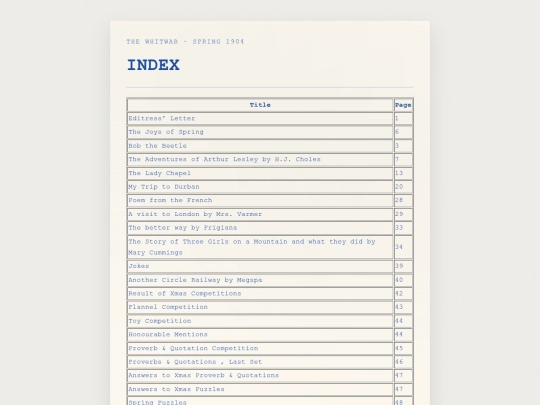
Task: Click page number 13 for The Lady Chapel
Action: [403, 173]
